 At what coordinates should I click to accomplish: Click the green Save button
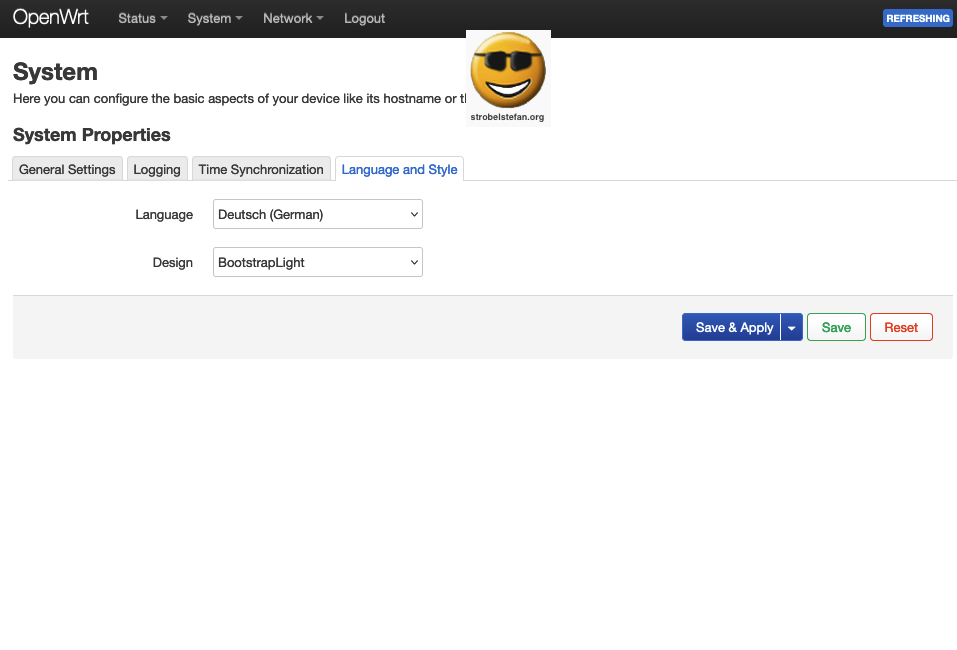coord(836,327)
